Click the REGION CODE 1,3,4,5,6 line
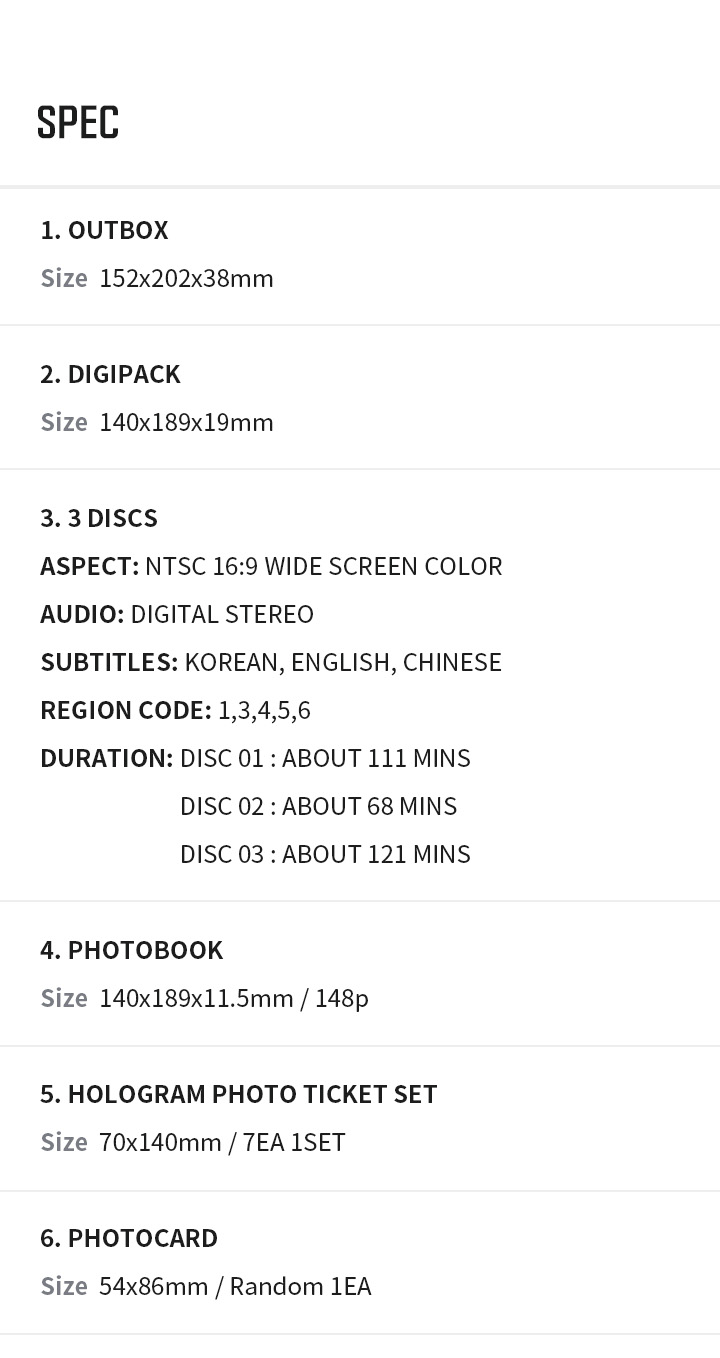720x1358 pixels. 175,710
